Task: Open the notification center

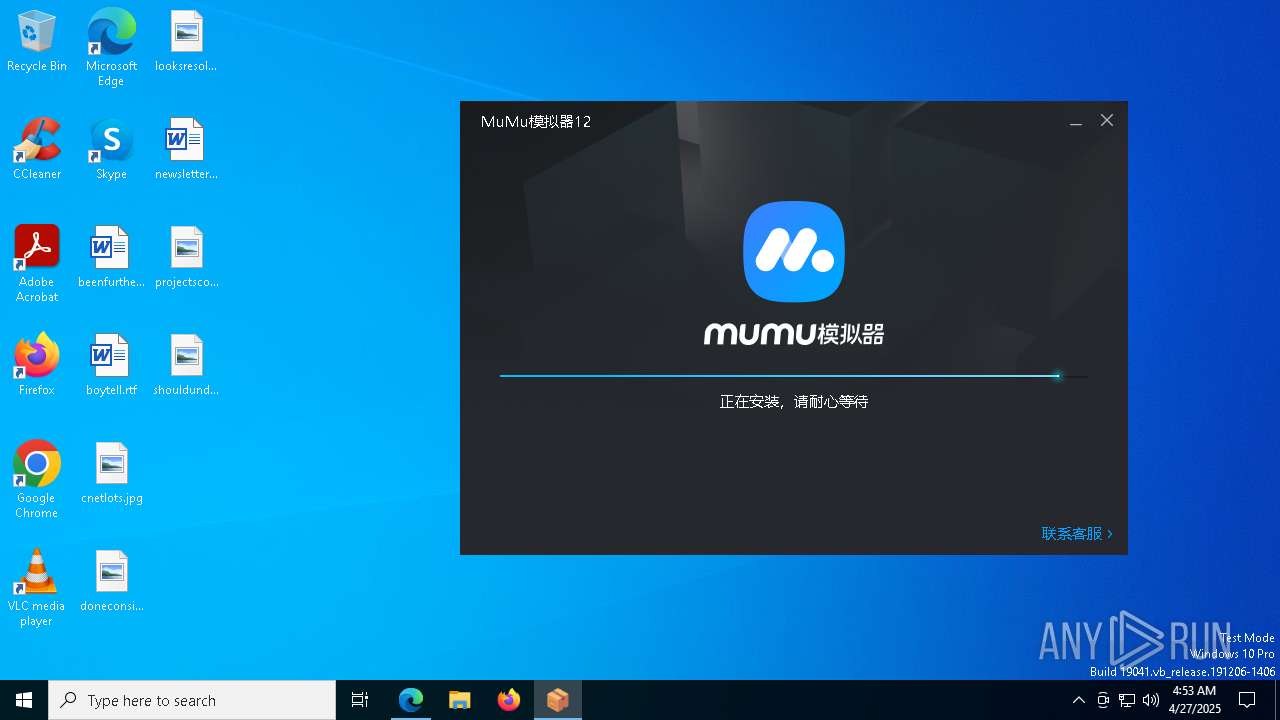Action: pyautogui.click(x=1248, y=700)
